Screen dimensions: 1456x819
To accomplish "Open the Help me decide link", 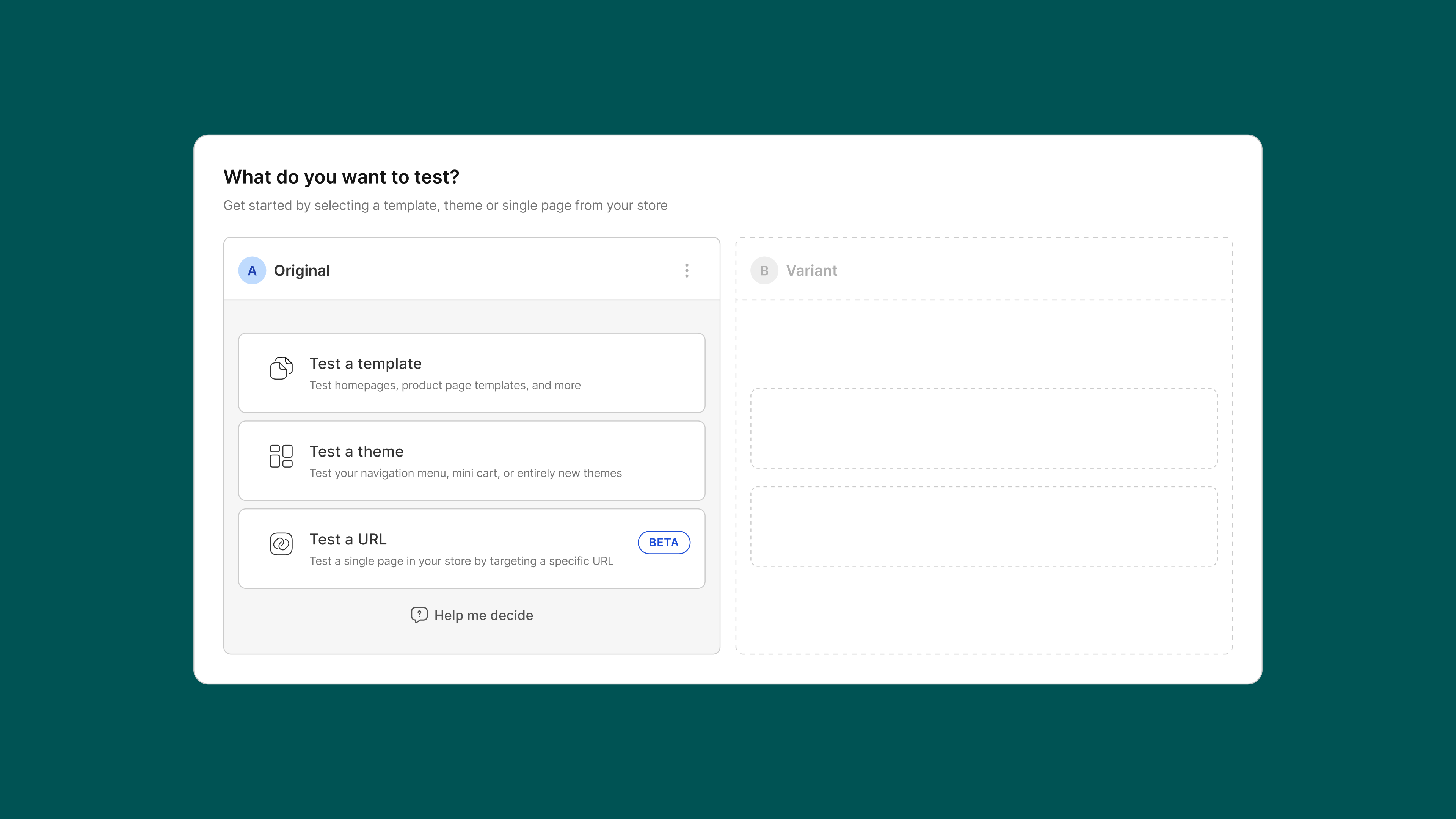I will tap(483, 615).
